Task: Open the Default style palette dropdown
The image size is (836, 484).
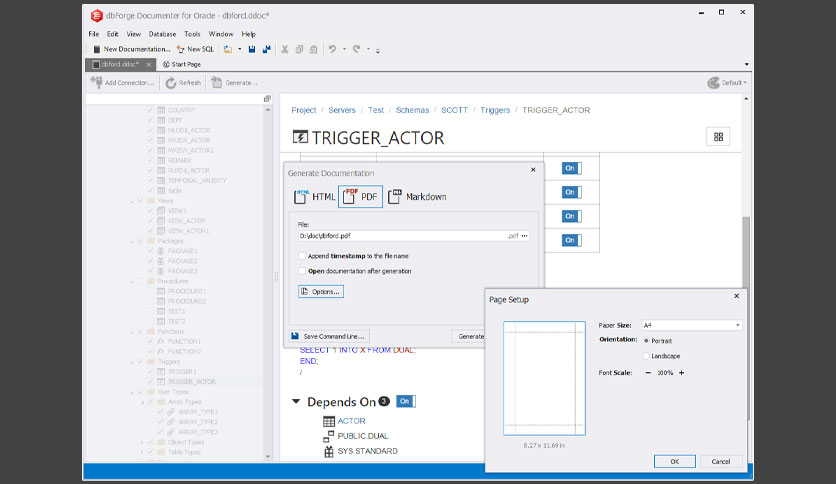Action: [727, 83]
